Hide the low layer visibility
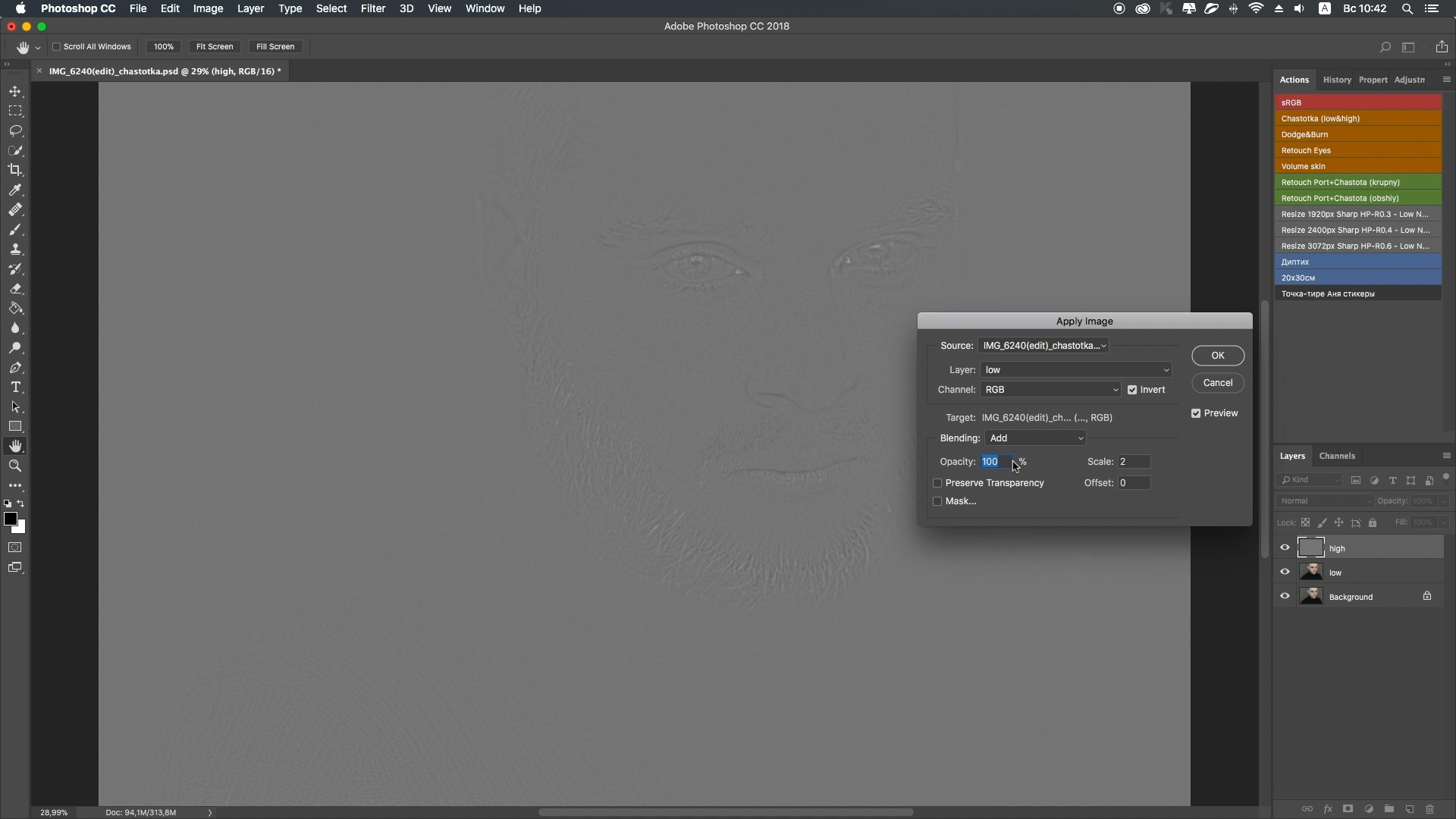 [1285, 573]
